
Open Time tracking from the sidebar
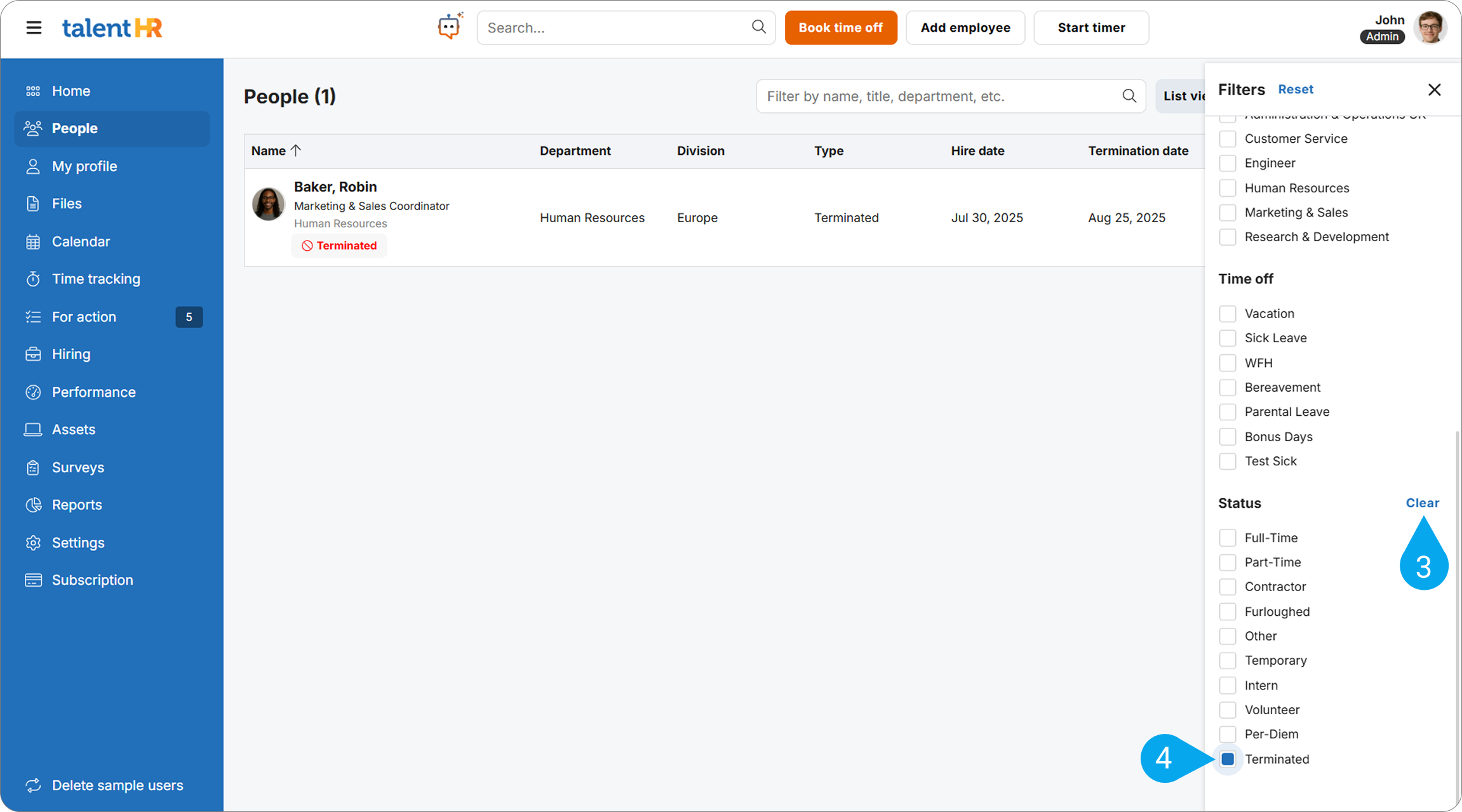[96, 279]
